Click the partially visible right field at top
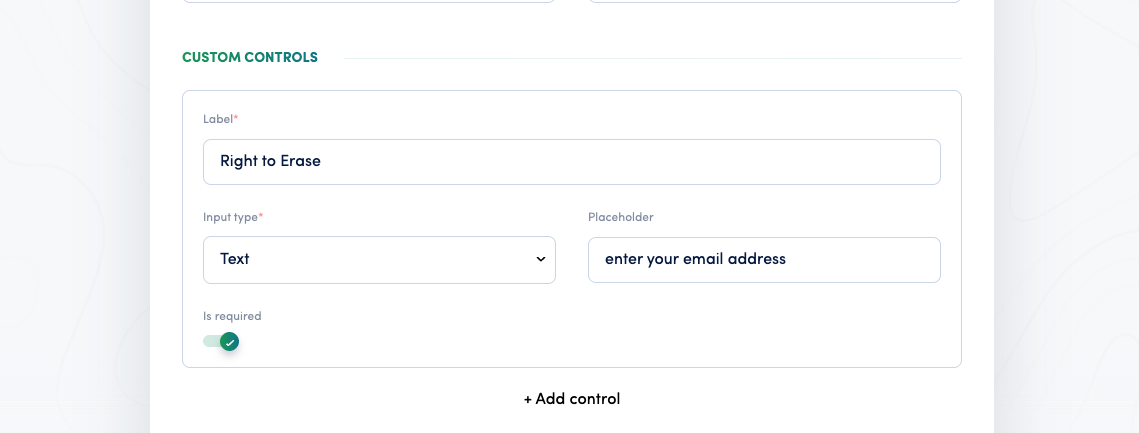Image resolution: width=1139 pixels, height=433 pixels. [x=774, y=1]
